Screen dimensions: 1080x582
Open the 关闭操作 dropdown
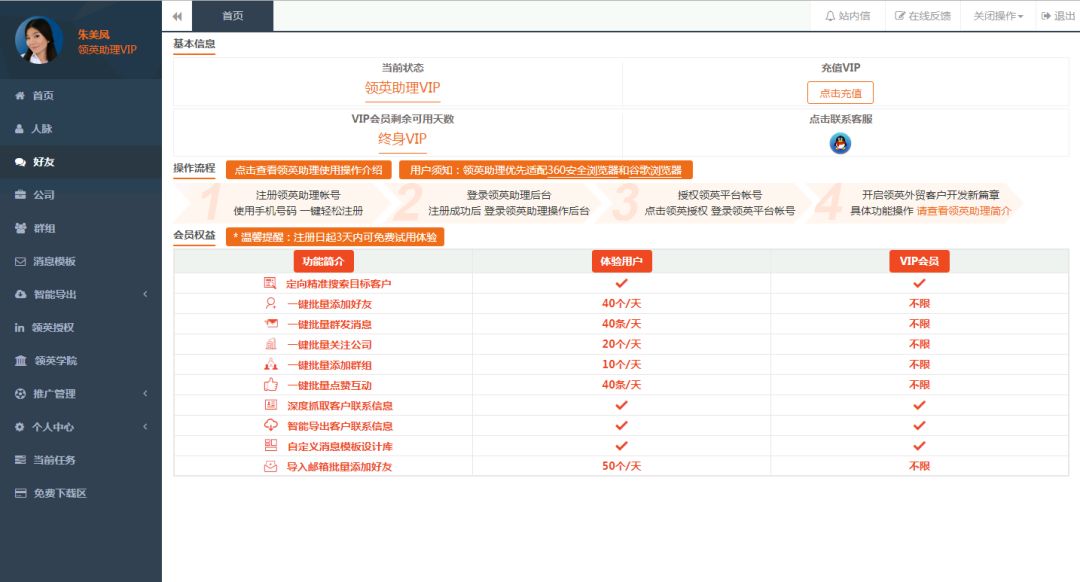tap(997, 16)
